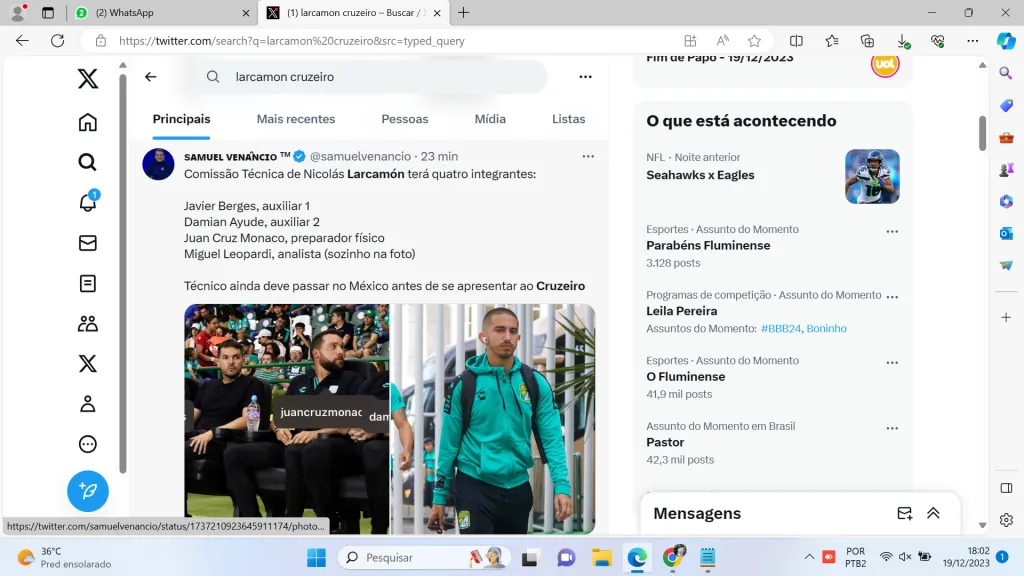The width and height of the screenshot is (1024, 576).
Task: Click the blue compose post button
Action: [88, 491]
